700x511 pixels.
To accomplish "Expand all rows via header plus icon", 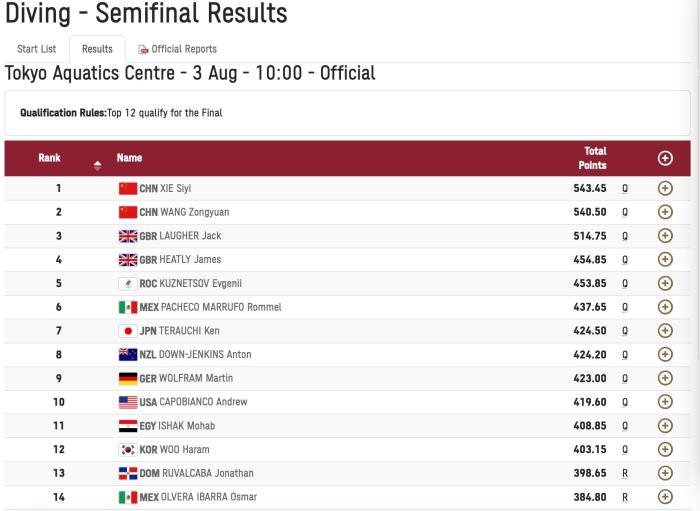I will [665, 158].
